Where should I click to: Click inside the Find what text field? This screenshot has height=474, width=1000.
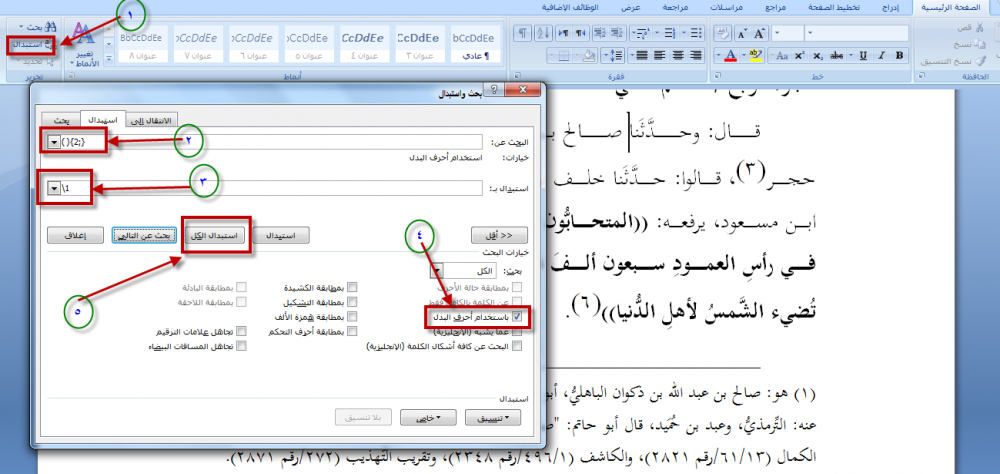click(300, 142)
